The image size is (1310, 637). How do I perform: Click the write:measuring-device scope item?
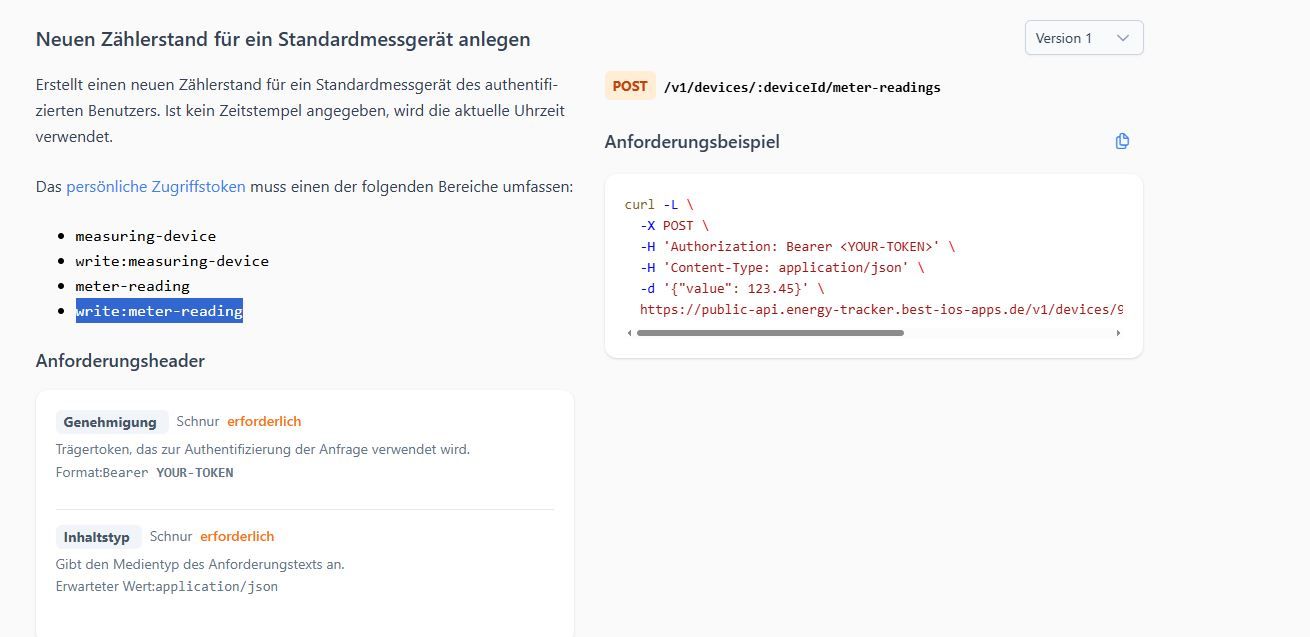click(x=172, y=261)
